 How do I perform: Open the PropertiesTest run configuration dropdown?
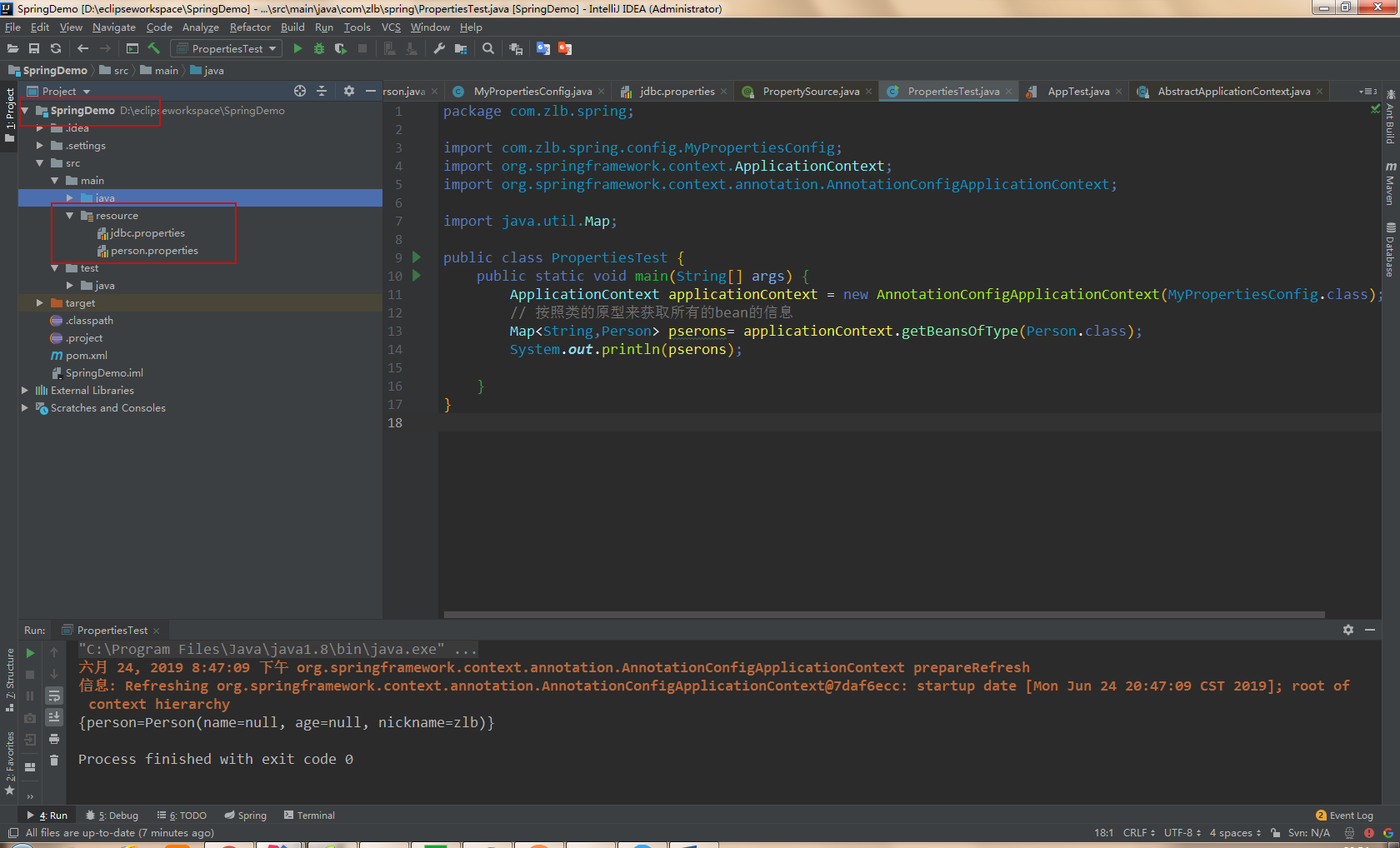pos(227,48)
